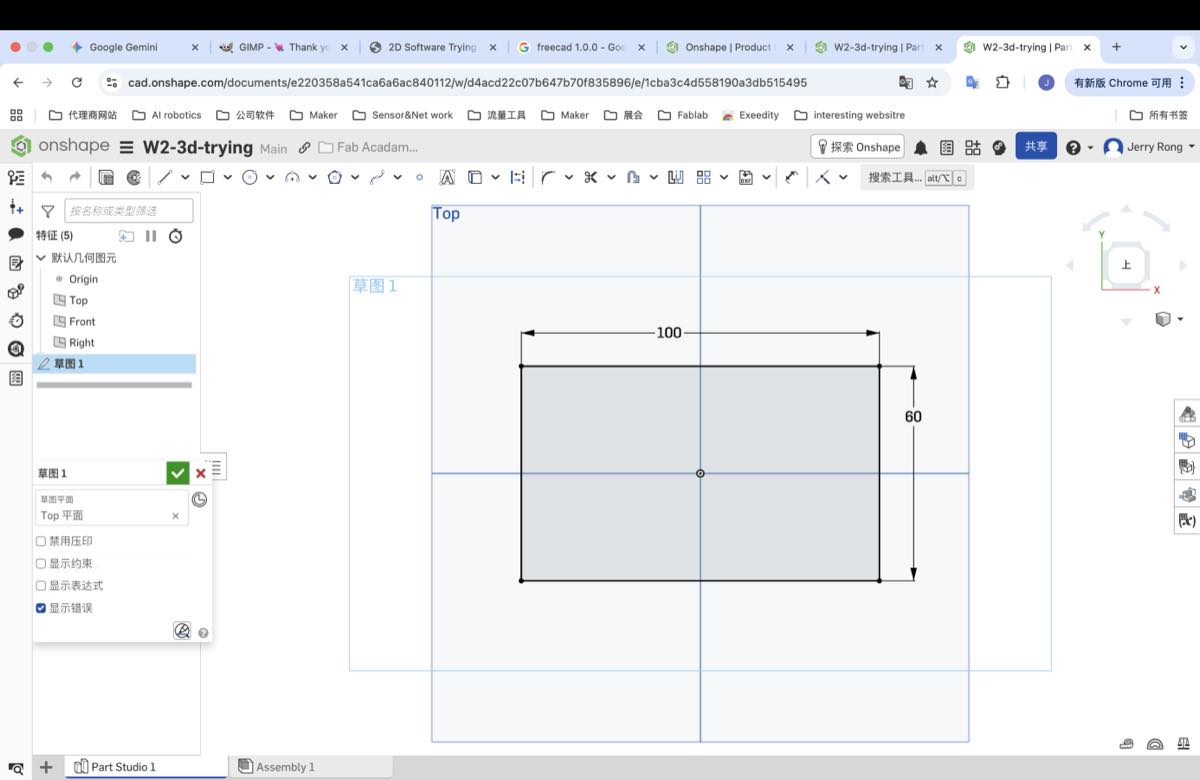Click the 共享 share button
Image resolution: width=1200 pixels, height=780 pixels.
(x=1036, y=147)
